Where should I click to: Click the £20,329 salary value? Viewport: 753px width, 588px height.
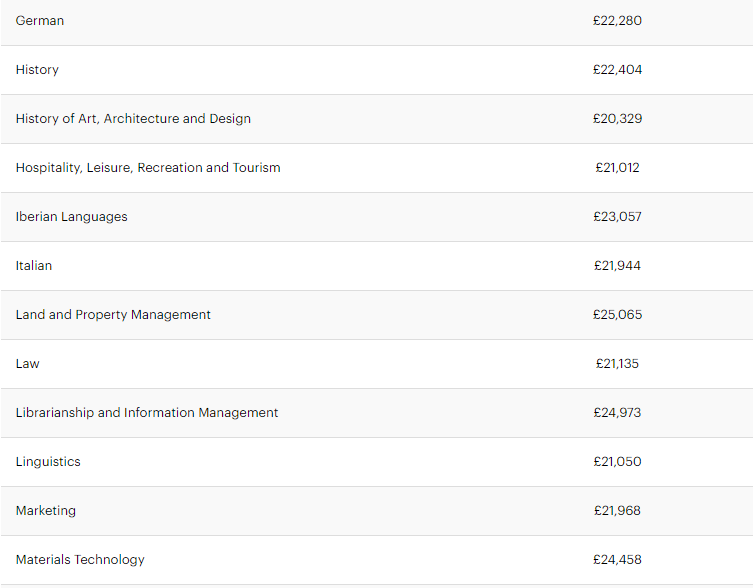click(x=617, y=119)
